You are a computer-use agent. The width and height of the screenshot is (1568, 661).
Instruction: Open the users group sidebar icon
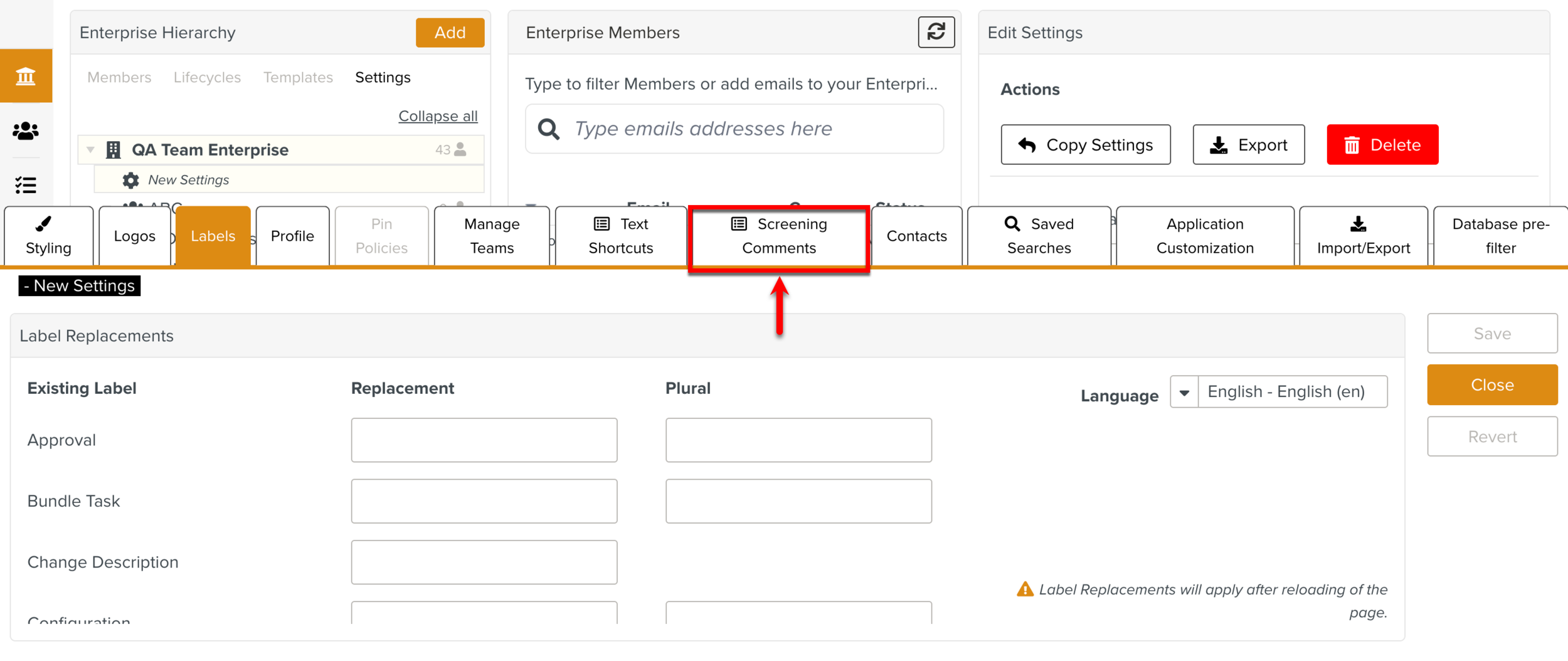point(26,130)
